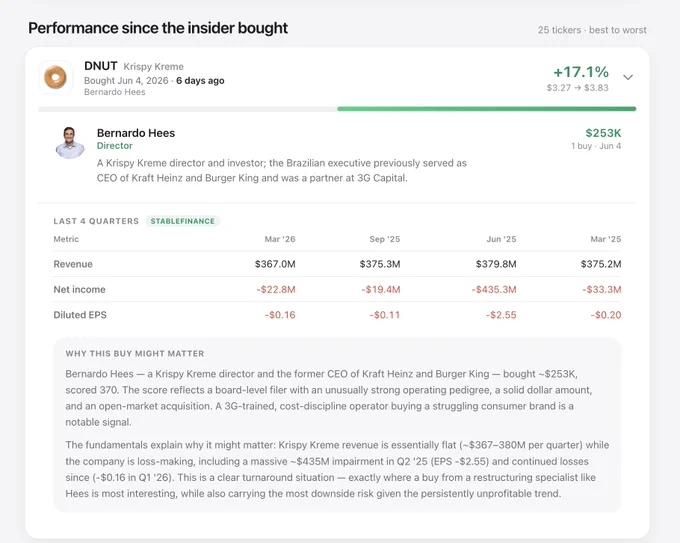Click the '1 buy · Jun 4' text
This screenshot has height=543, width=680.
click(596, 146)
